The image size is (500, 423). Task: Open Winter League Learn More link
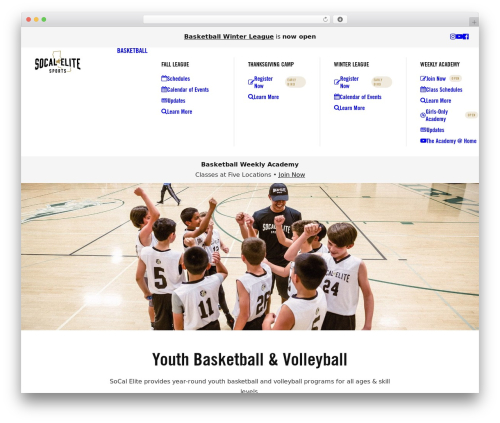click(352, 108)
